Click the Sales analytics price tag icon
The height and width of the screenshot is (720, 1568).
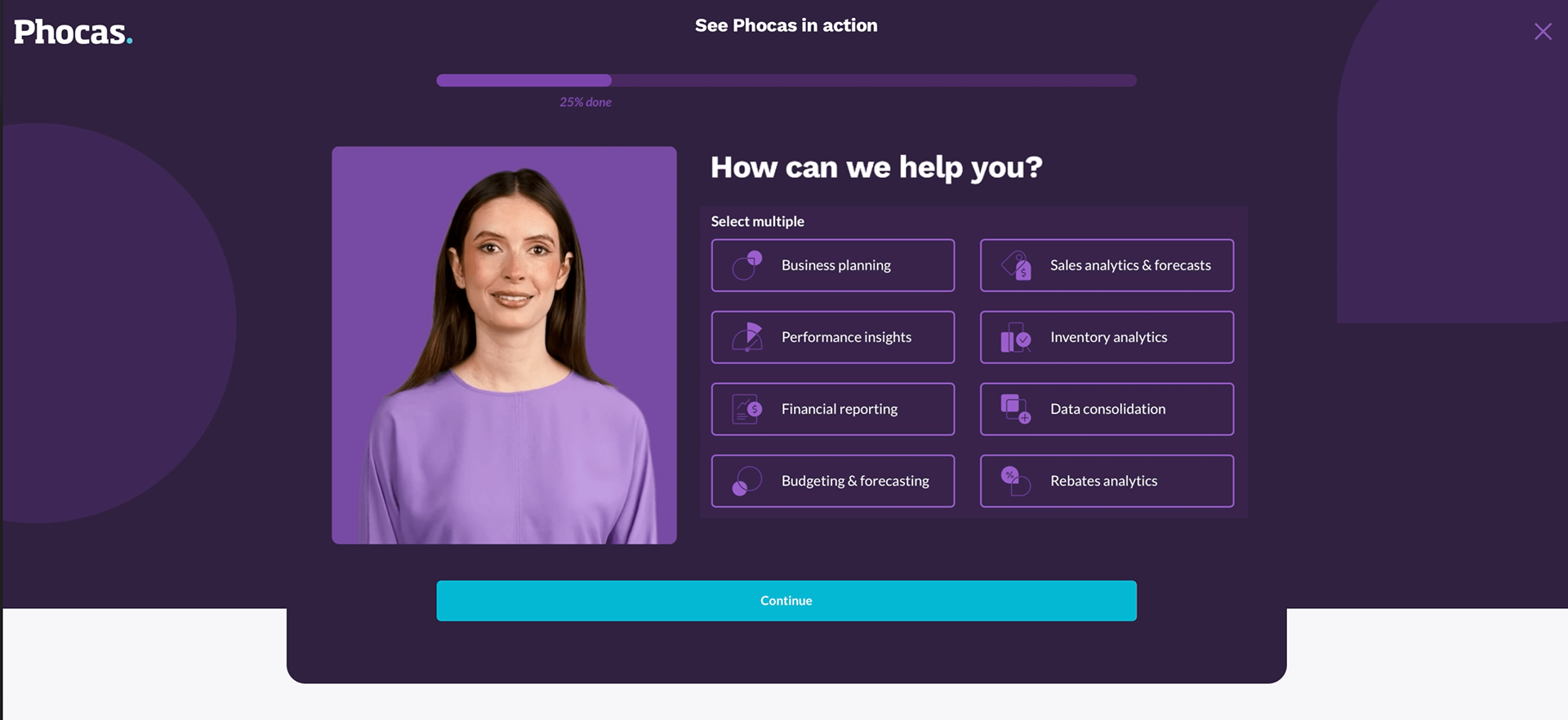point(1016,265)
